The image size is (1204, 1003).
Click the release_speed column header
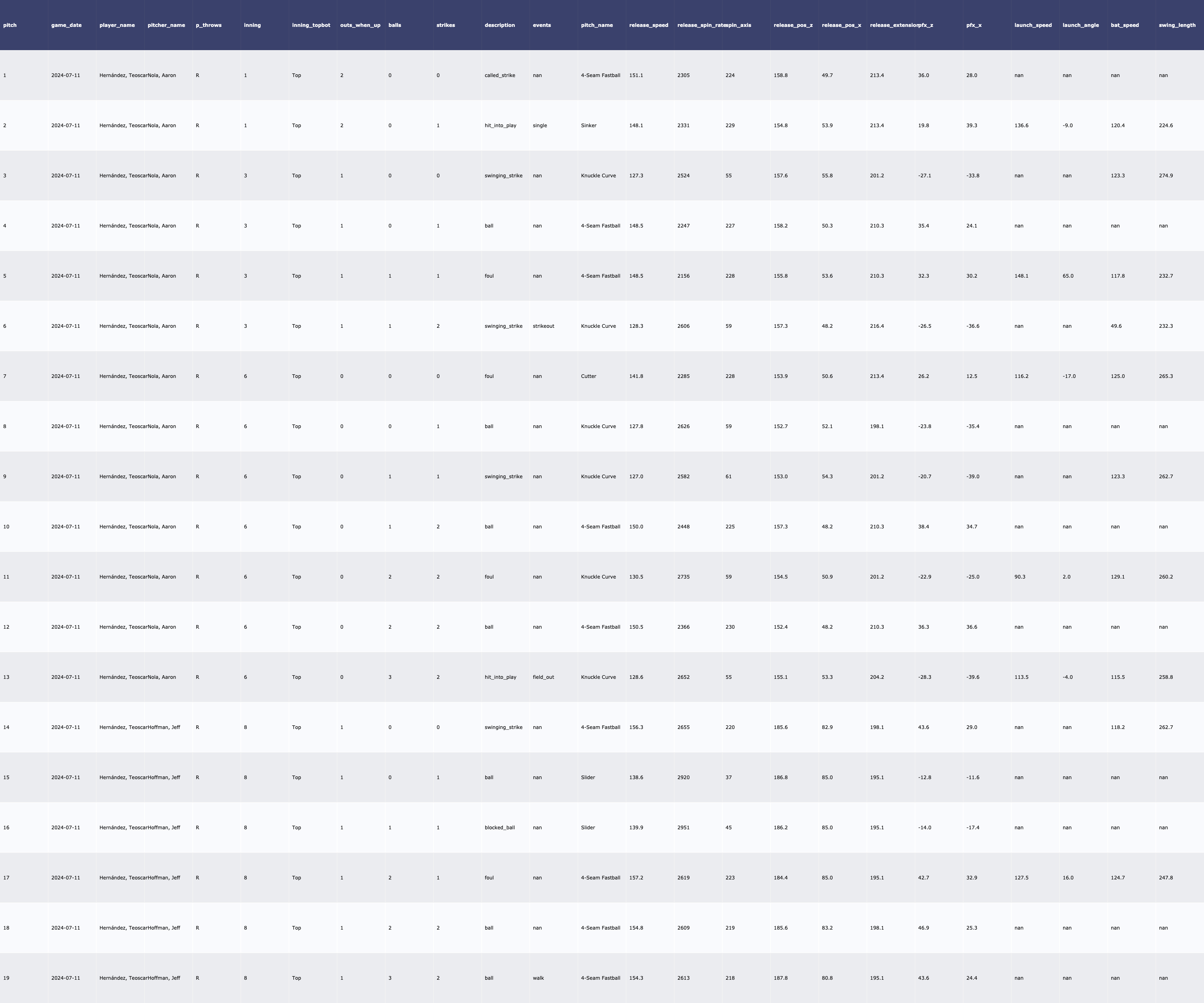tap(649, 25)
